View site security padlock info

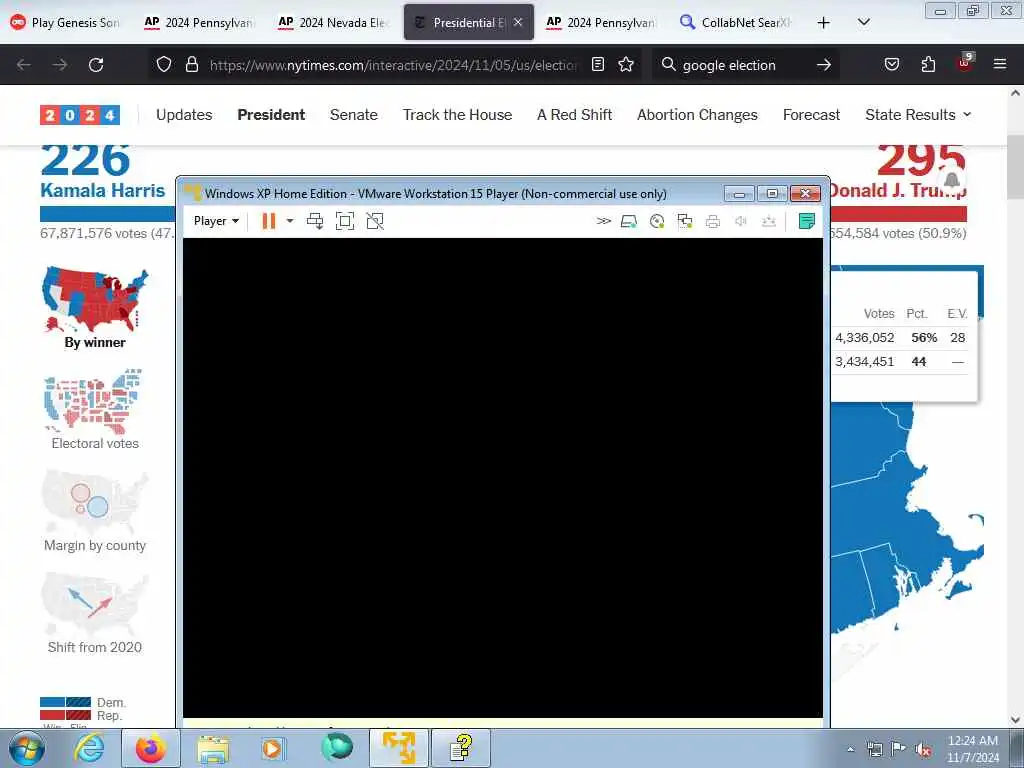tap(191, 65)
